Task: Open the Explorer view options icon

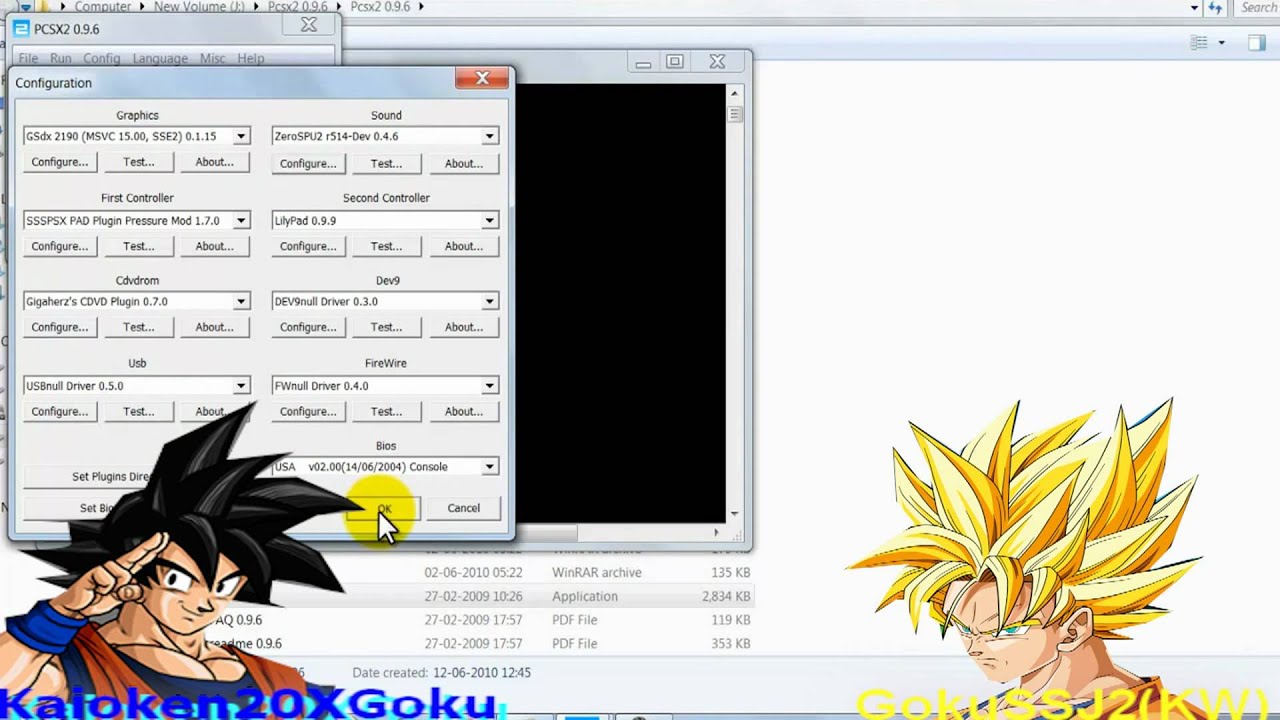Action: click(1199, 43)
